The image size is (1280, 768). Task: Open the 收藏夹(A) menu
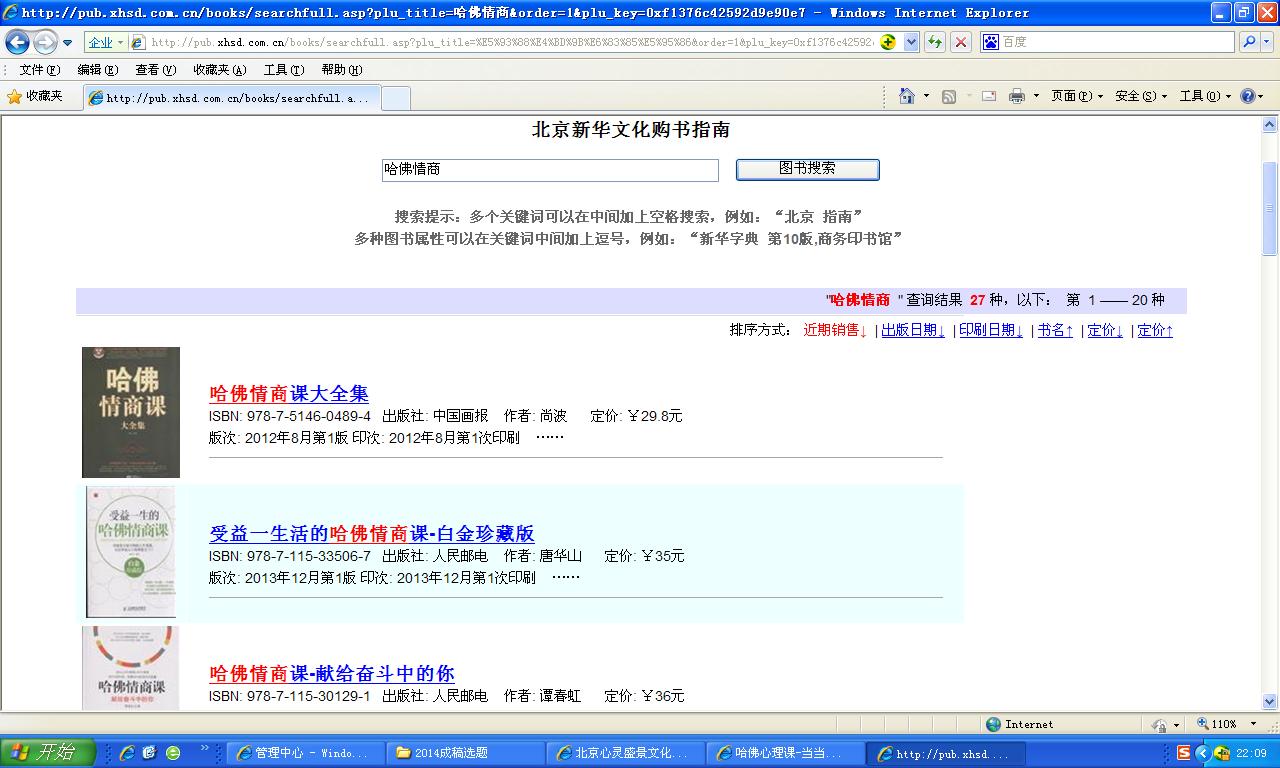[219, 70]
